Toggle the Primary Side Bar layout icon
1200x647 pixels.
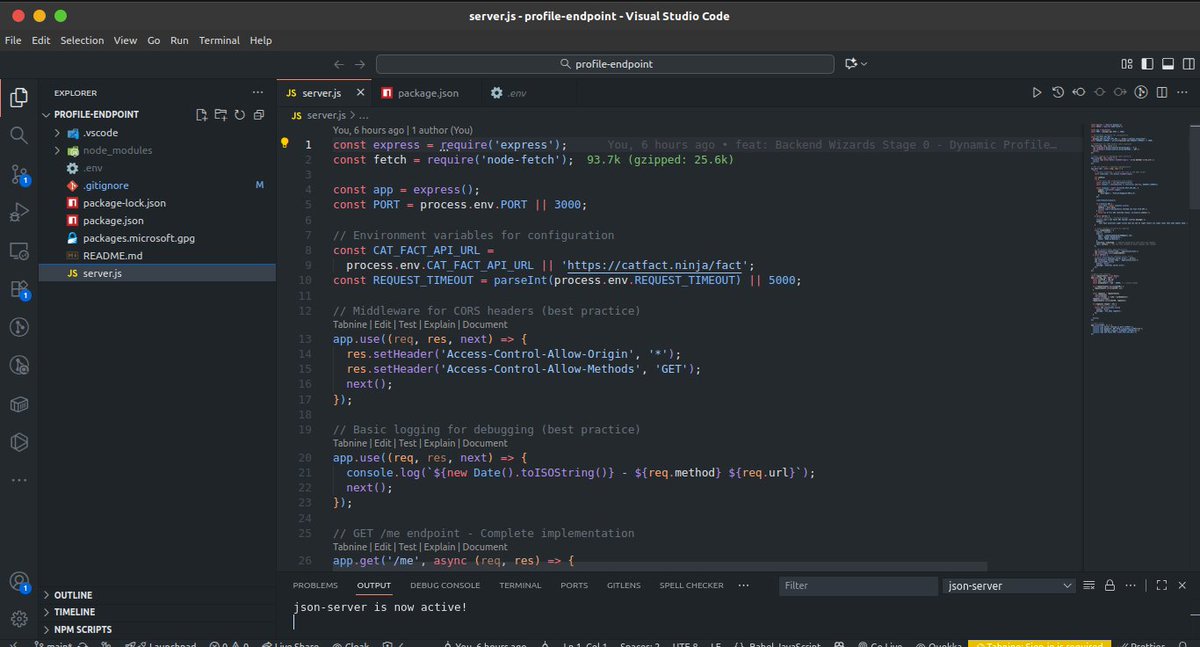1147,64
